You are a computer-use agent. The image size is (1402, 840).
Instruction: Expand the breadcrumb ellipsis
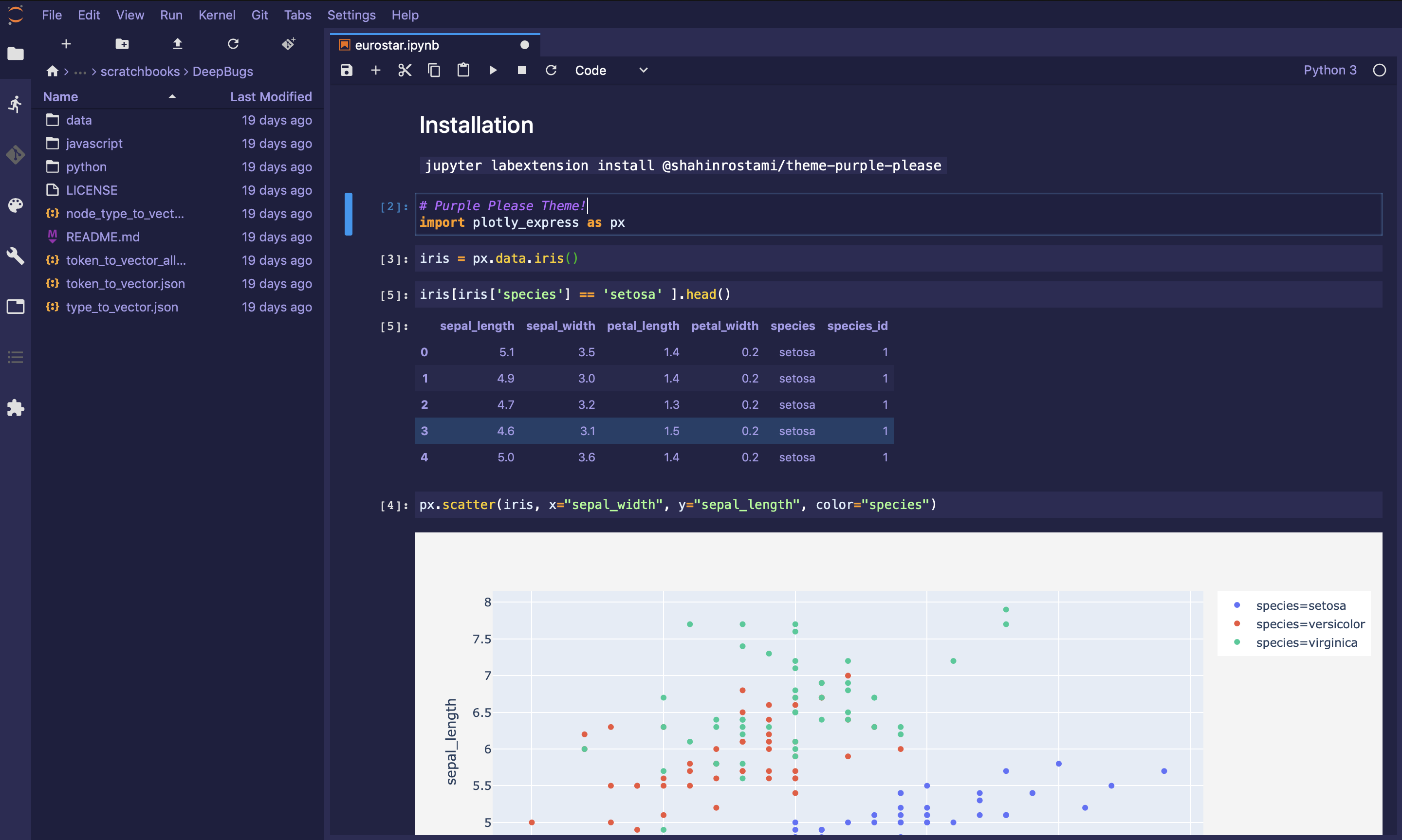80,72
